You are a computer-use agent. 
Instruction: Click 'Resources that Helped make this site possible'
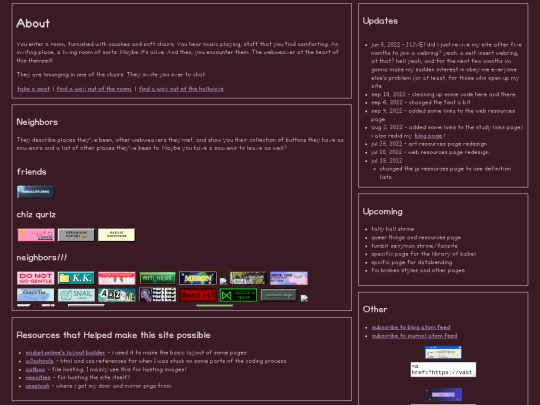113,335
